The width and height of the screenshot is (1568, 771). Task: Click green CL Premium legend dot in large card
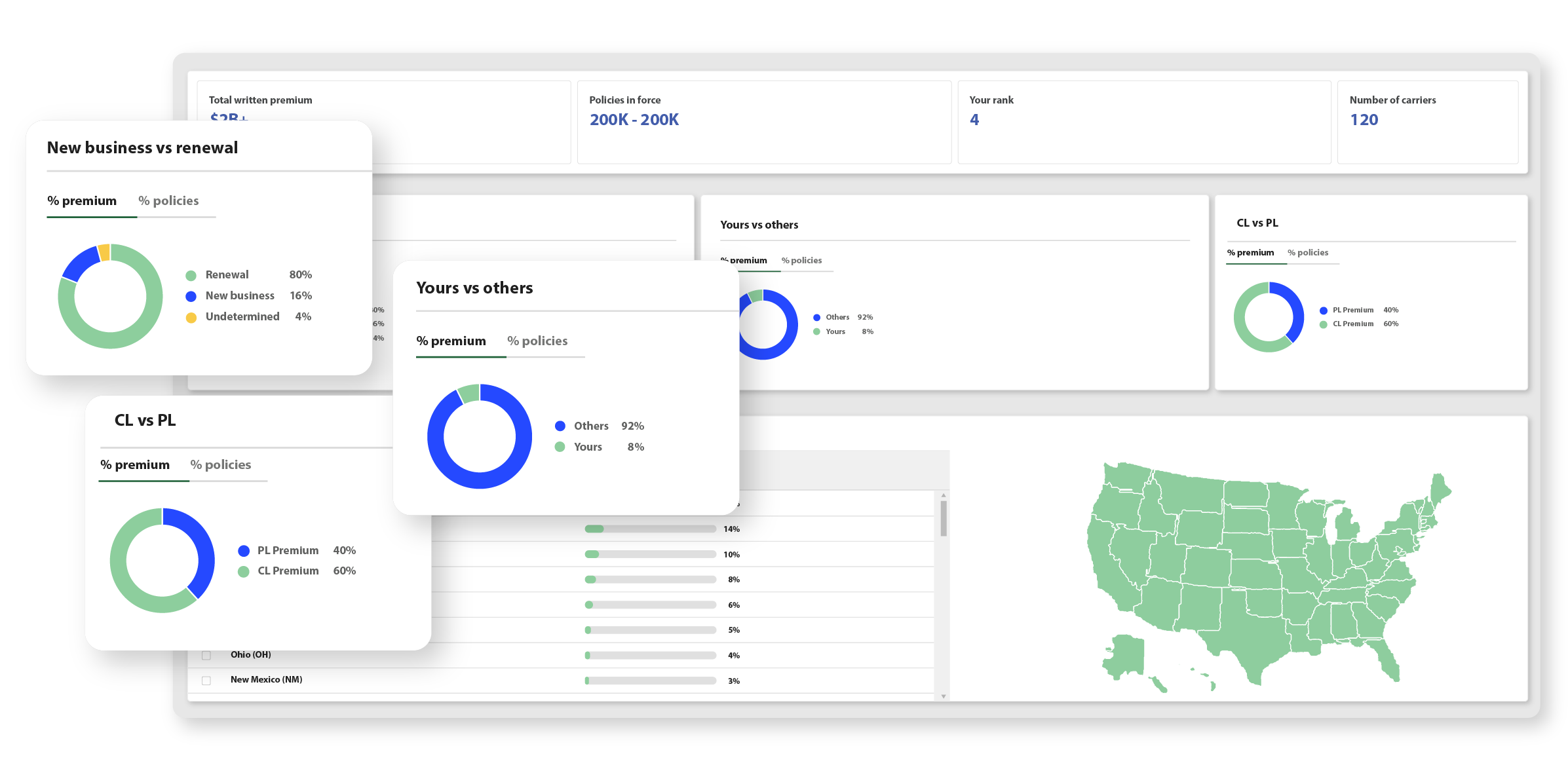tap(244, 571)
